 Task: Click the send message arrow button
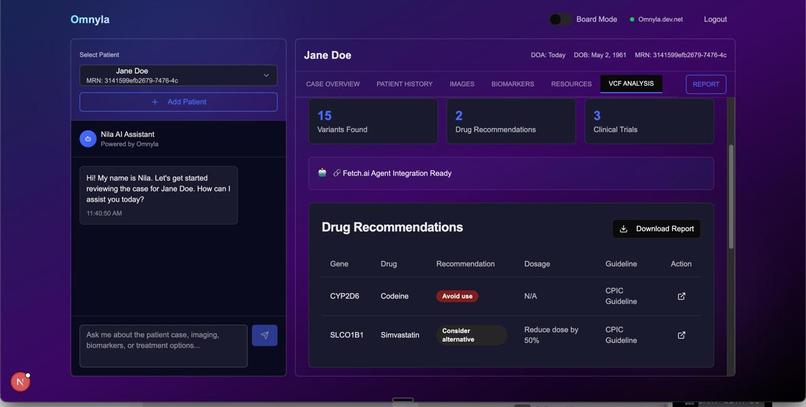click(265, 335)
